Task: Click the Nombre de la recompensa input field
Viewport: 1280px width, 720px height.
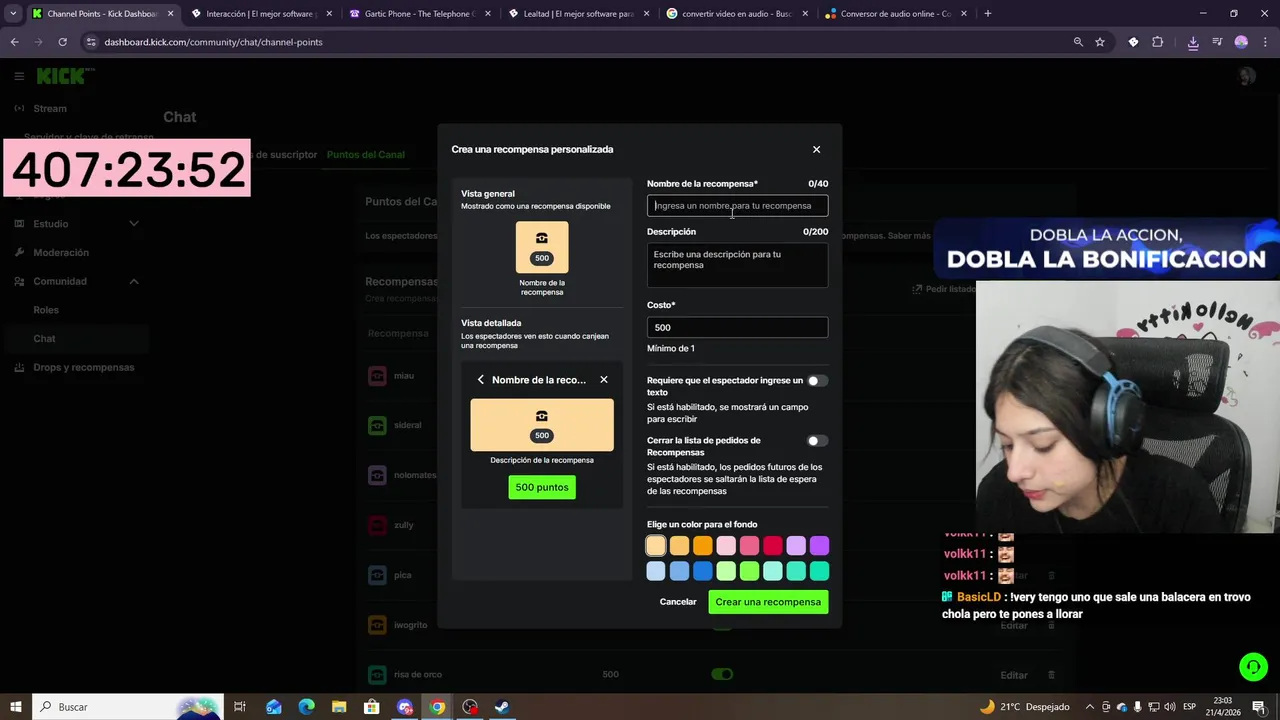Action: (737, 206)
